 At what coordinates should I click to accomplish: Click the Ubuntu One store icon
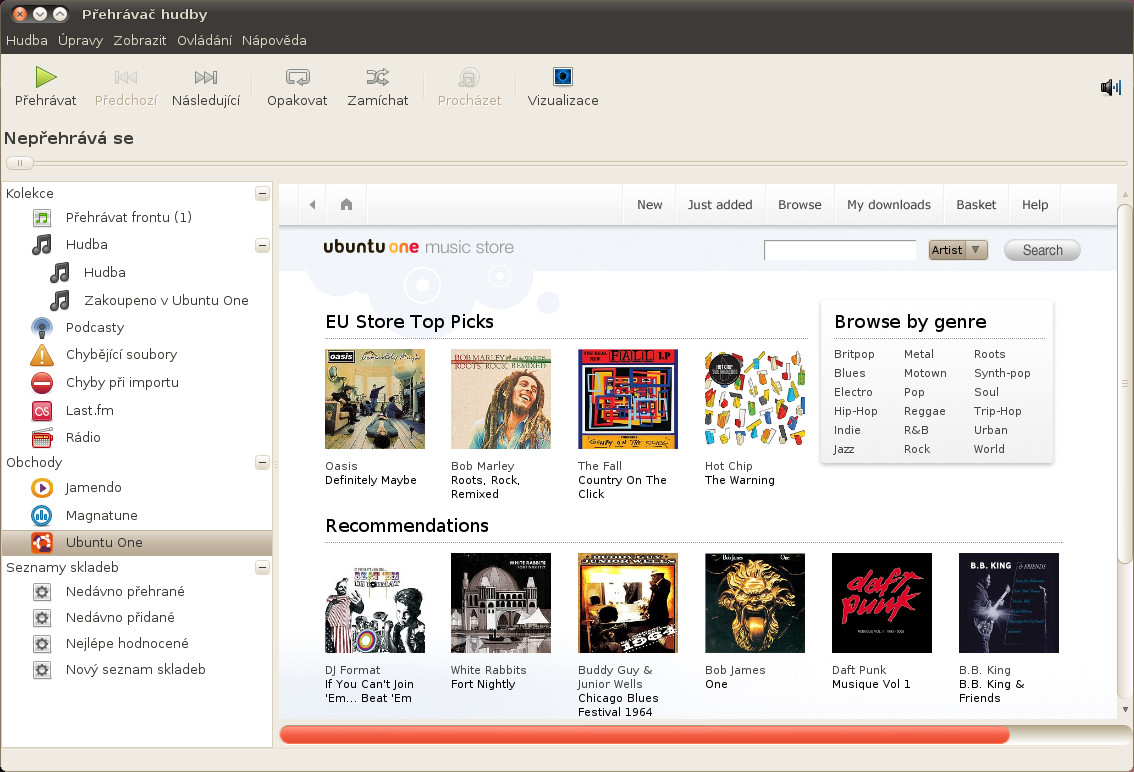[x=42, y=543]
